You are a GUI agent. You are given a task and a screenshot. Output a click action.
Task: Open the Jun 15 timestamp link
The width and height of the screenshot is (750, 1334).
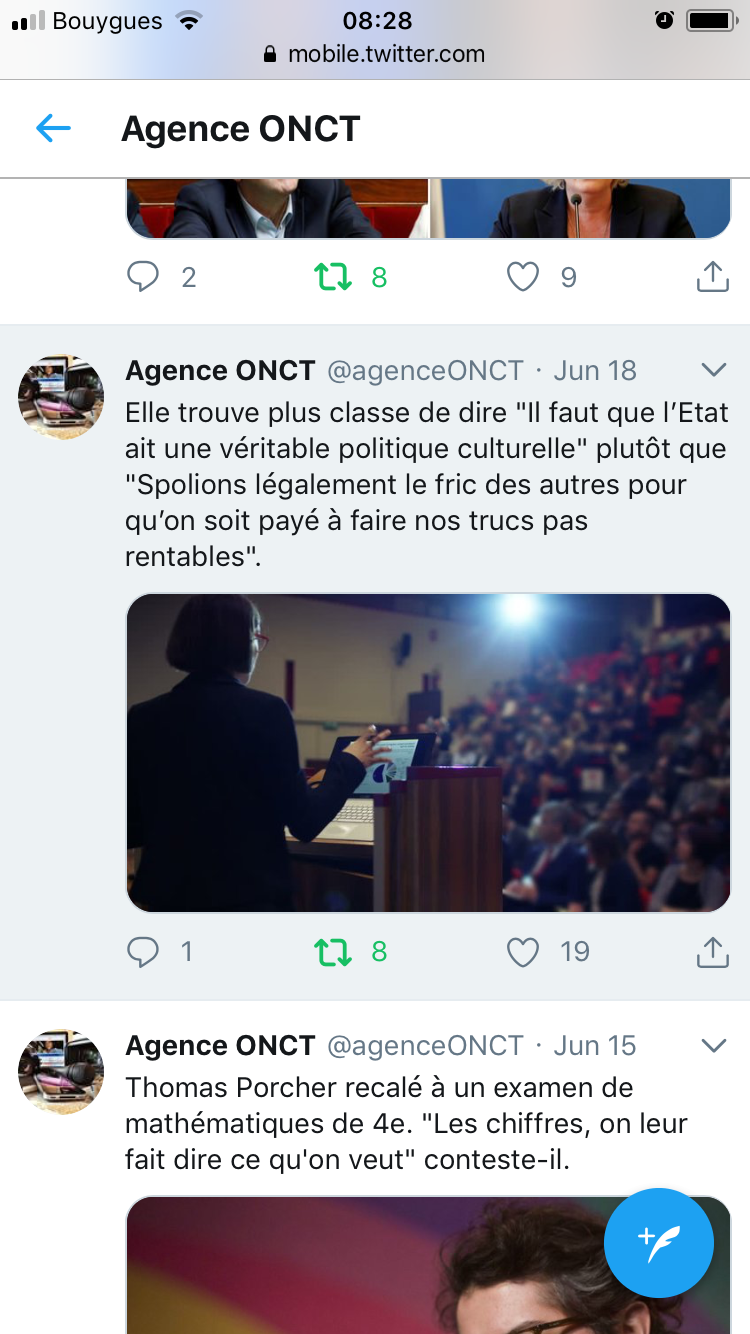click(595, 1045)
